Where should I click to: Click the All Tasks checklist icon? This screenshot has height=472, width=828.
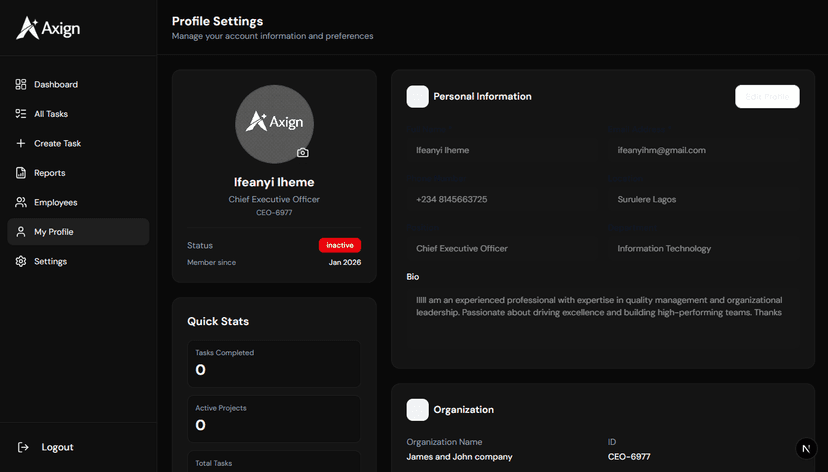coord(21,114)
